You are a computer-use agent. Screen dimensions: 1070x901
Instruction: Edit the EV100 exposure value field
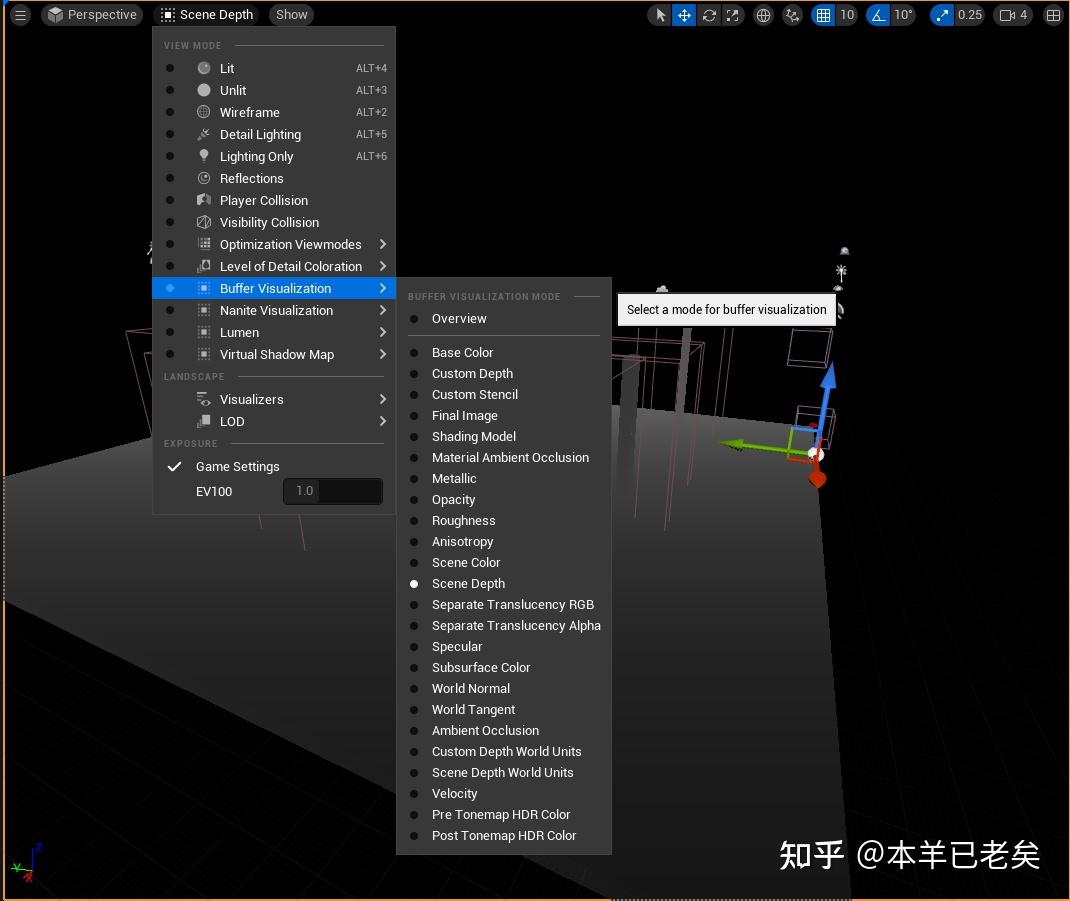click(x=333, y=491)
